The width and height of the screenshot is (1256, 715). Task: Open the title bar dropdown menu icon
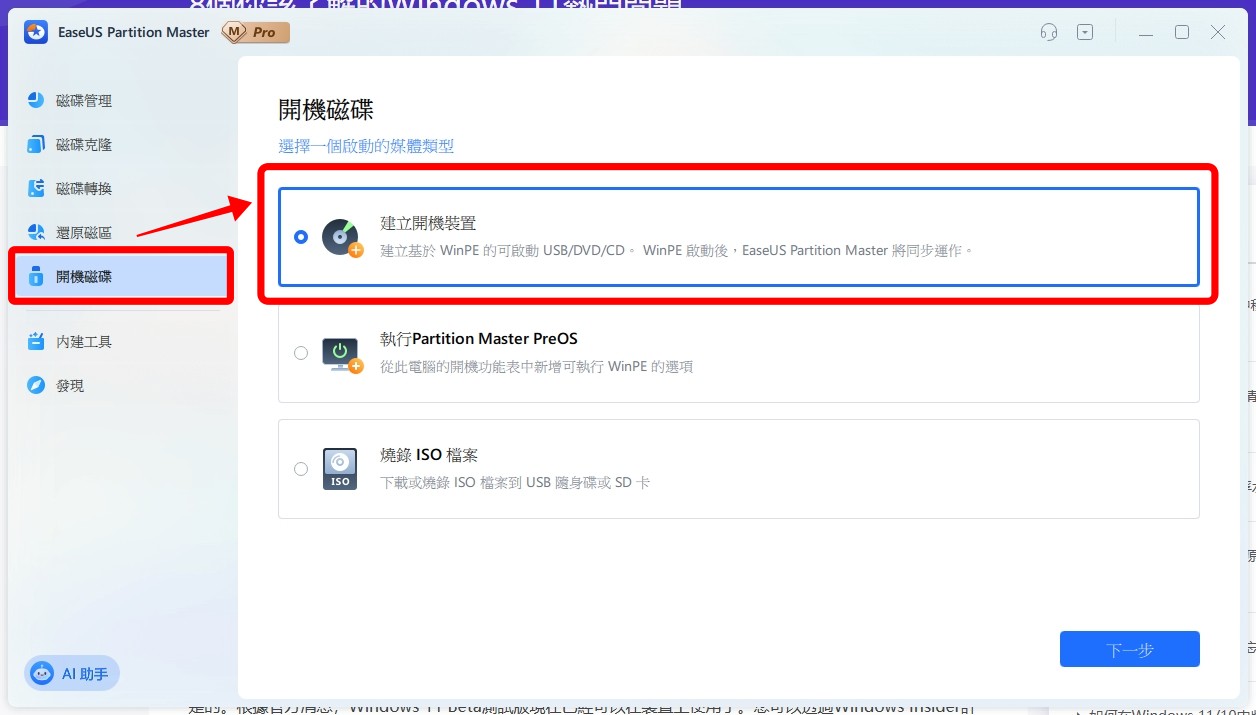tap(1085, 32)
